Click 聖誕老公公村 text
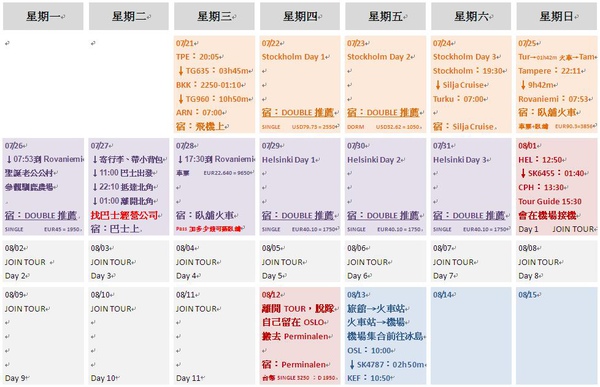Screen dimensions: 600x387 click(x=29, y=173)
